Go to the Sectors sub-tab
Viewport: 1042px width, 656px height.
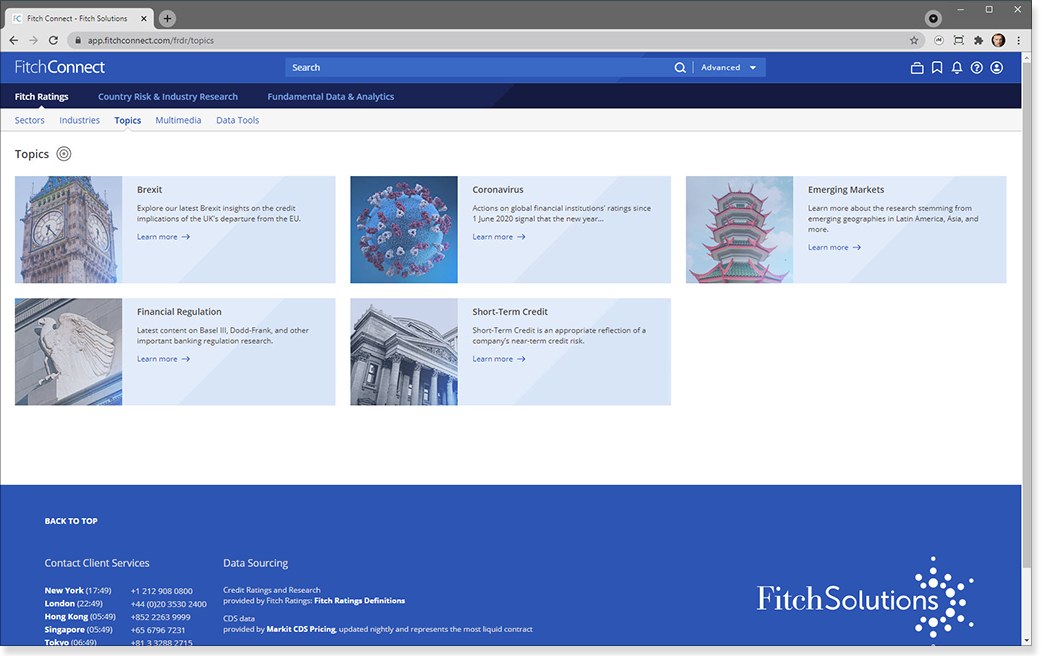click(x=29, y=120)
